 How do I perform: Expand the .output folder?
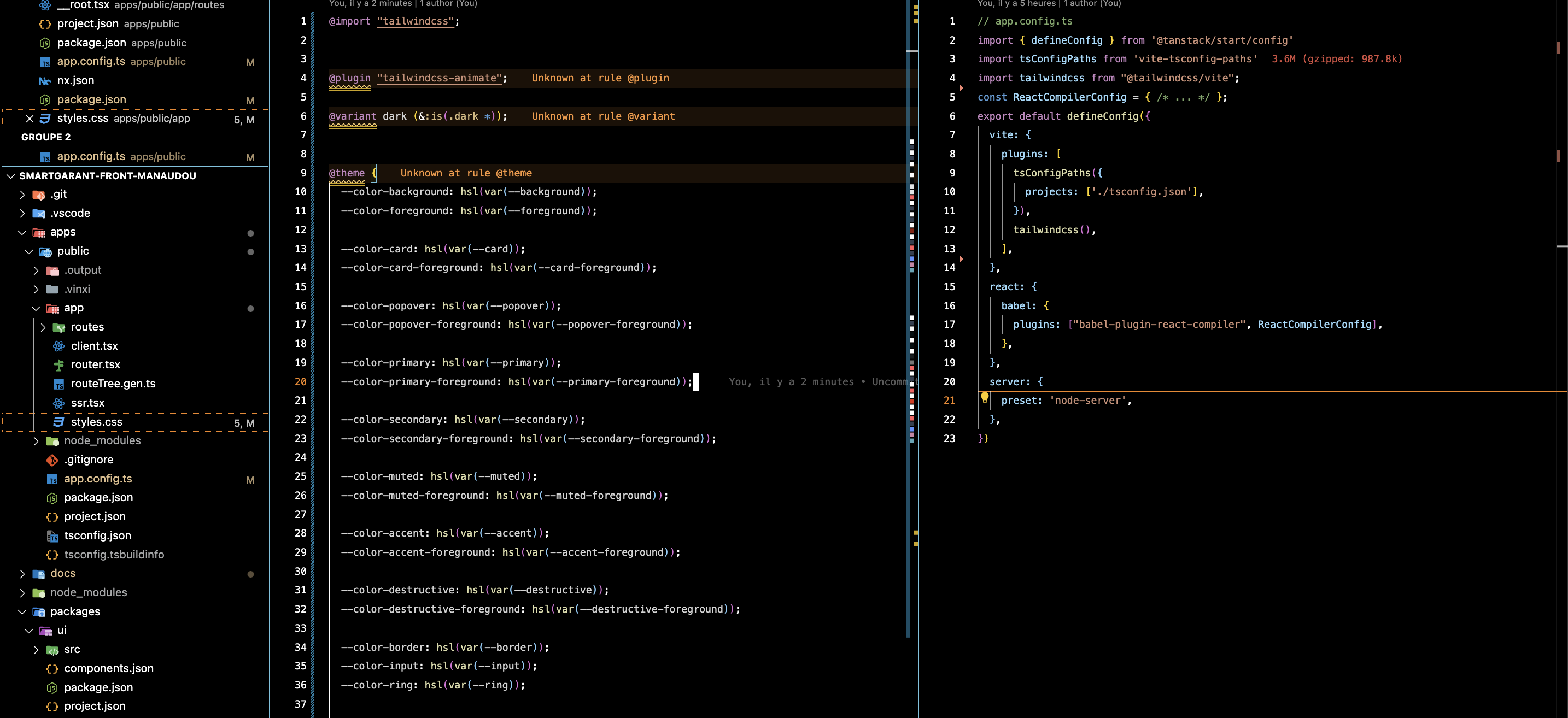pyautogui.click(x=36, y=270)
